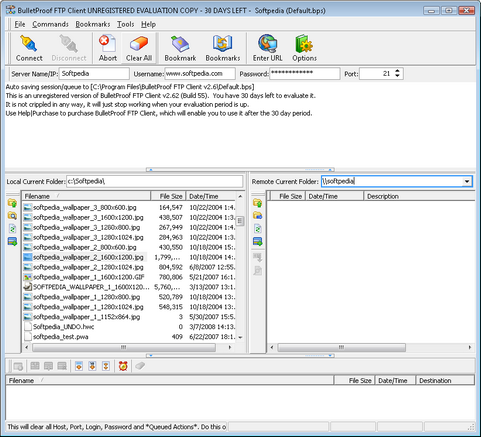Open the Commands menu
The height and width of the screenshot is (437, 481).
[50, 24]
